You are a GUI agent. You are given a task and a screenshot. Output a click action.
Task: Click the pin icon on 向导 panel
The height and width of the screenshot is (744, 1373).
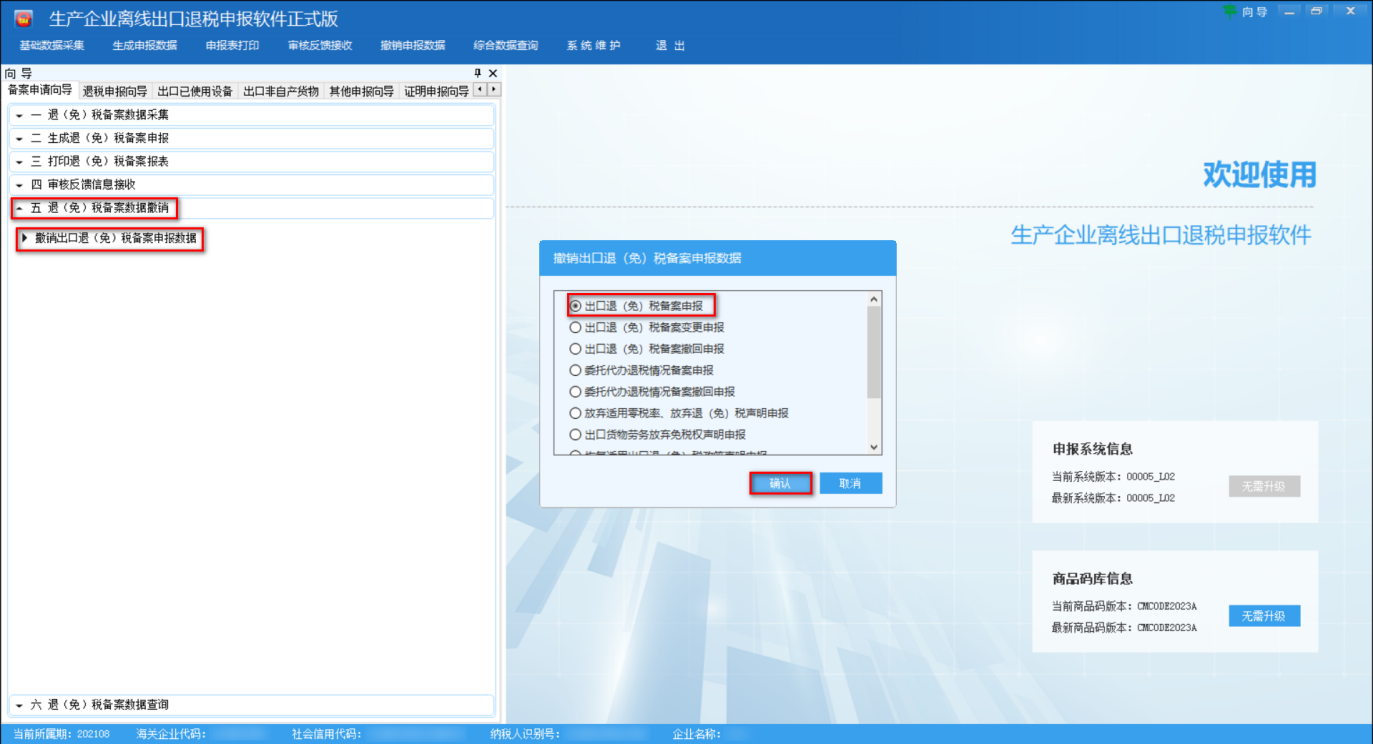click(477, 73)
